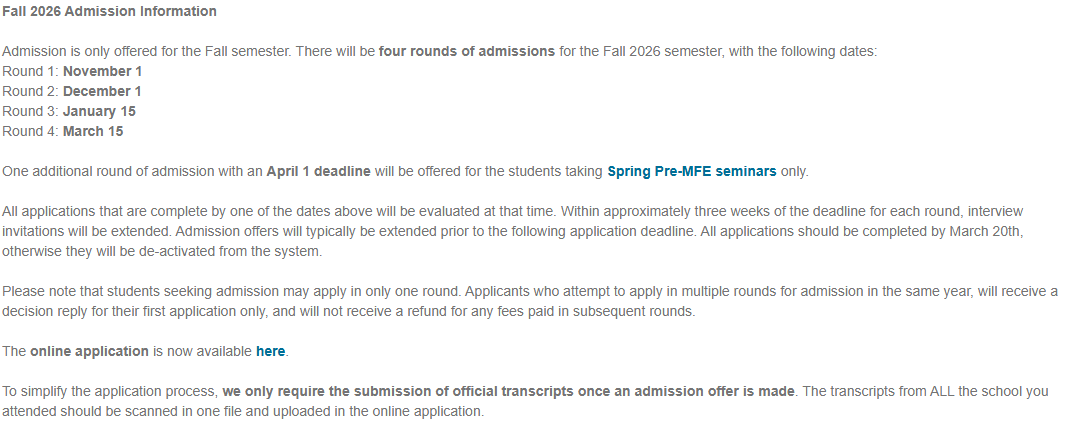Select the Round 2 December 1 date

click(102, 91)
